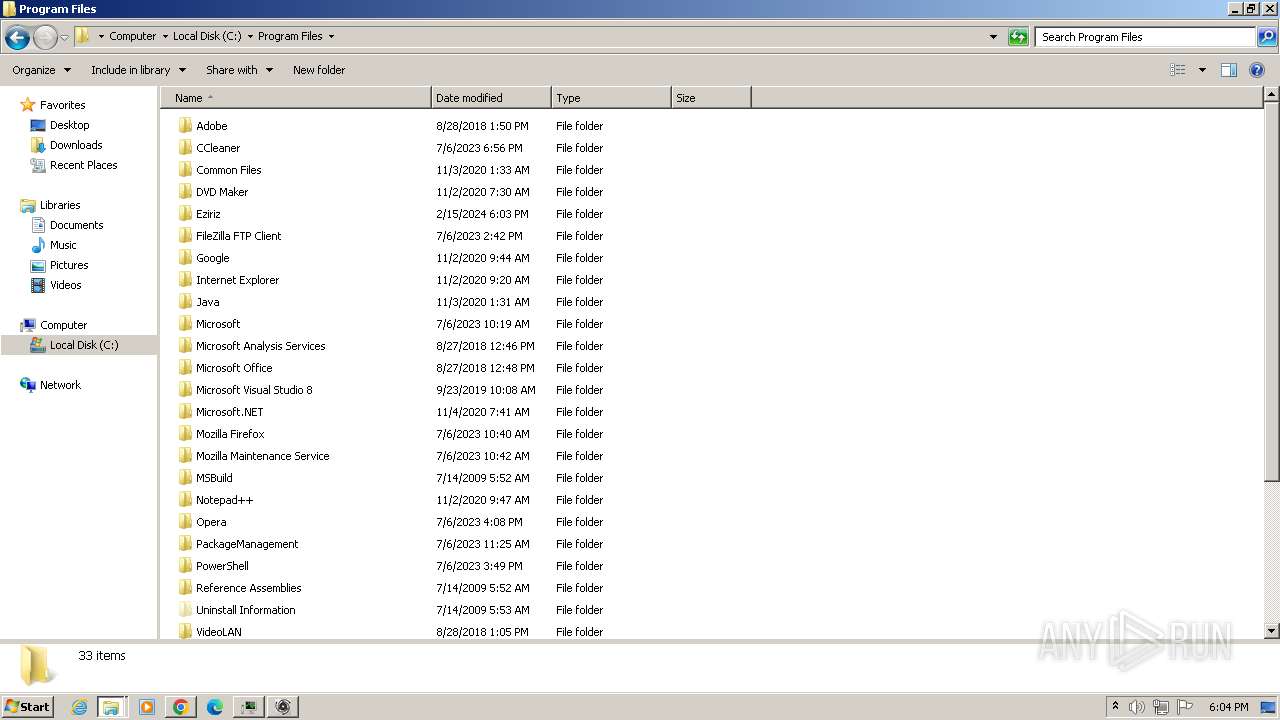Click into Search Program Files box
1280x720 pixels.
pyautogui.click(x=1145, y=37)
